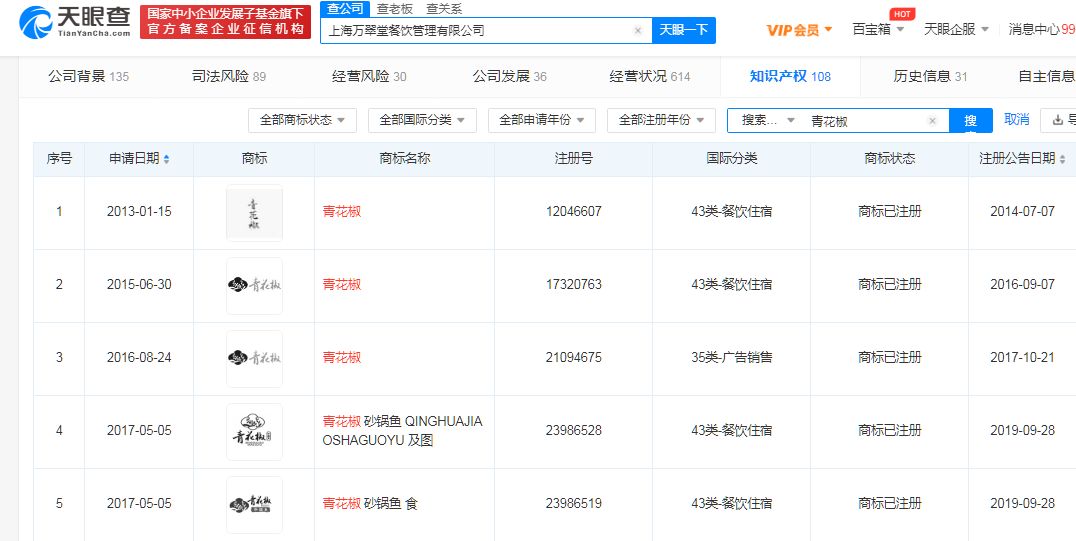The height and width of the screenshot is (541, 1076).
Task: Open trademark image for registration 17320763
Action: pos(255,286)
